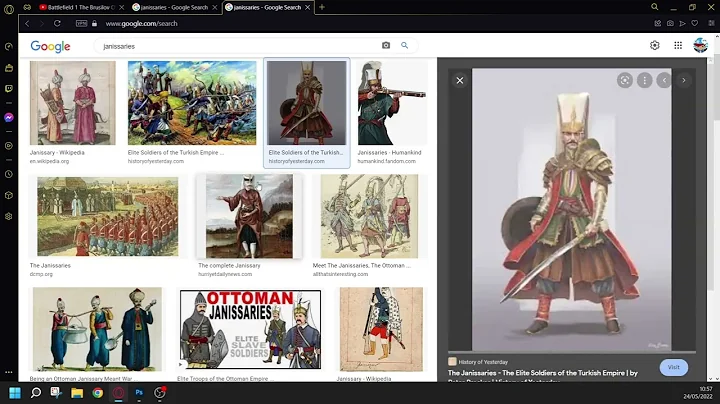
Task: Take snapshot with camera icon in toolbar
Action: pos(670,23)
